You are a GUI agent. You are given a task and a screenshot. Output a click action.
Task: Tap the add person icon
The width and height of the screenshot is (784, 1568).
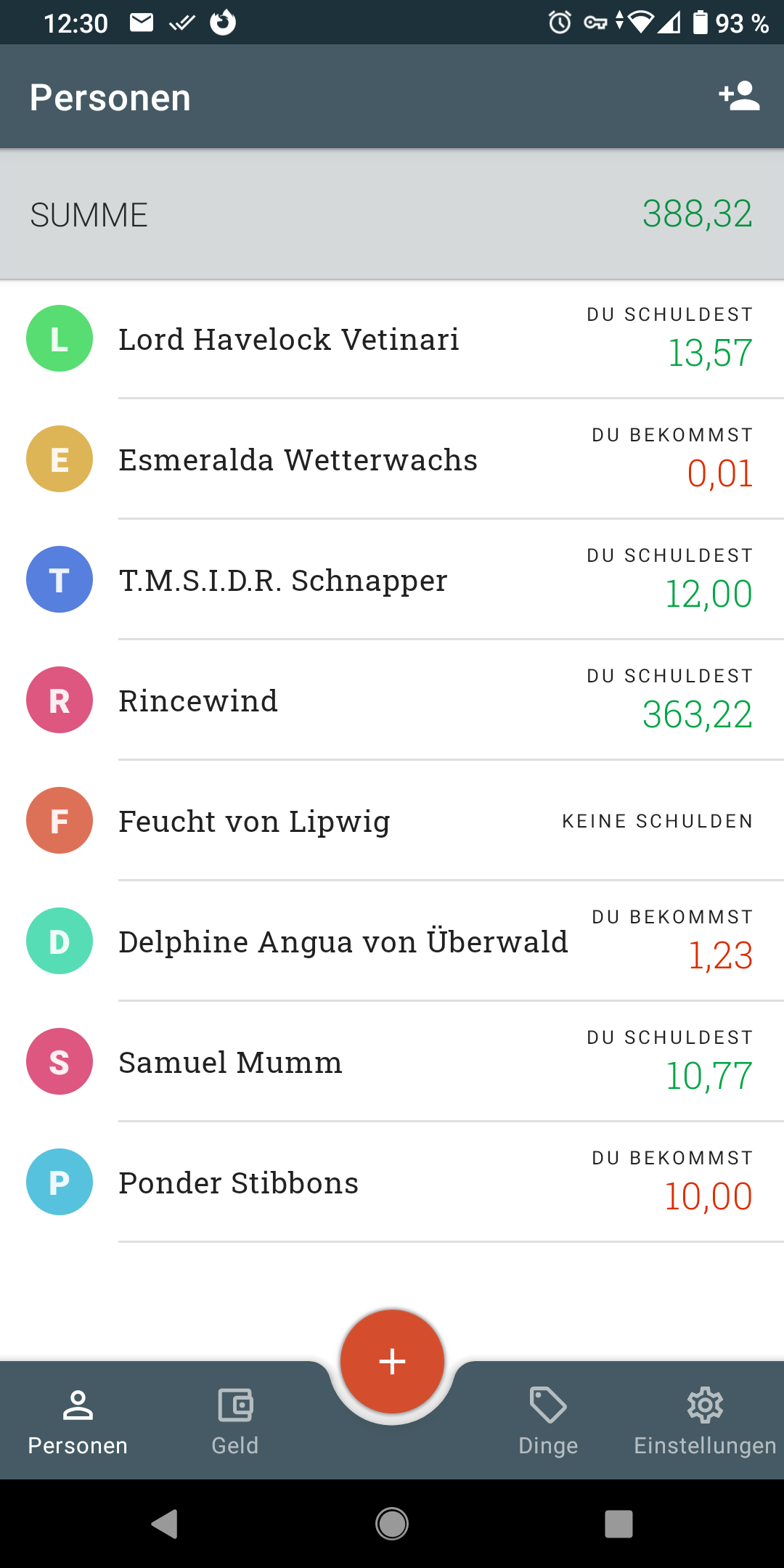pyautogui.click(x=739, y=97)
